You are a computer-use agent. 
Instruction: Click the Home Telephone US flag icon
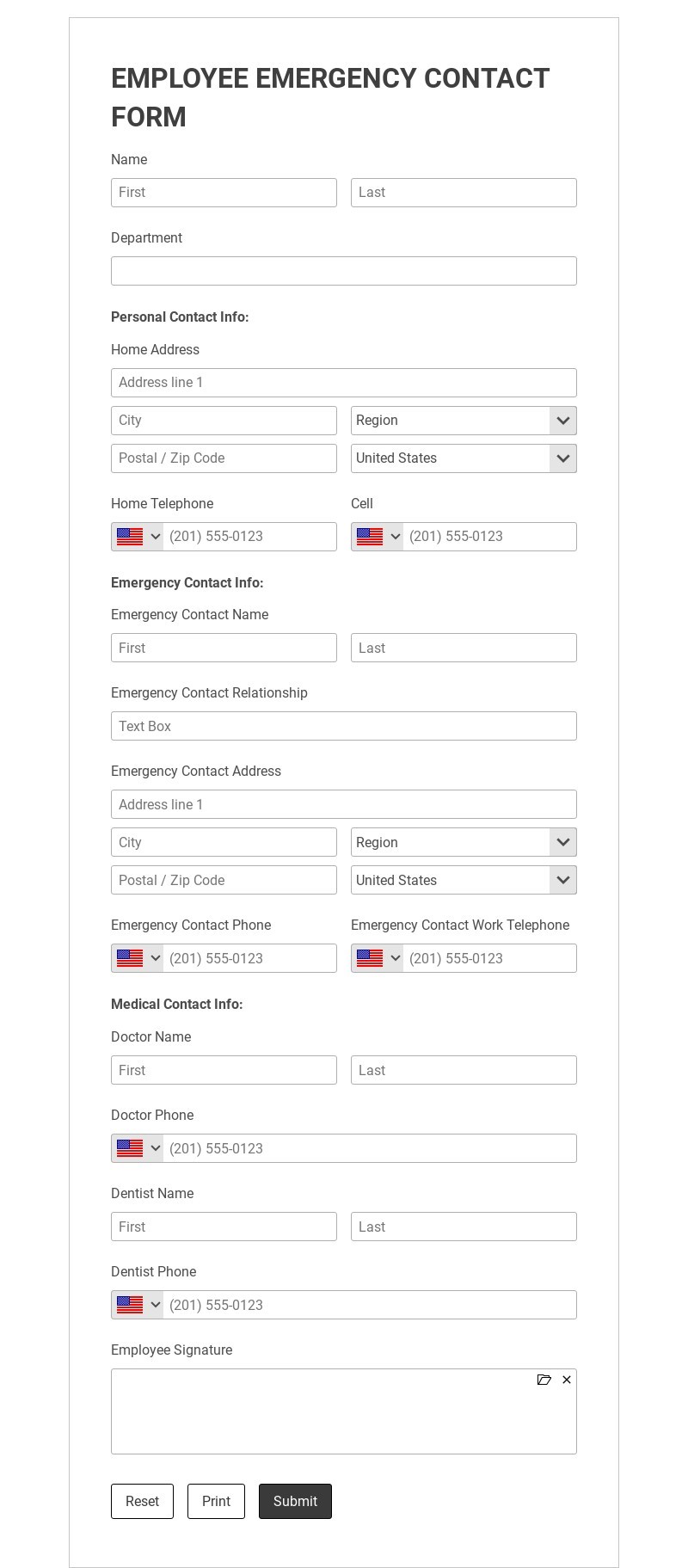[x=130, y=537]
